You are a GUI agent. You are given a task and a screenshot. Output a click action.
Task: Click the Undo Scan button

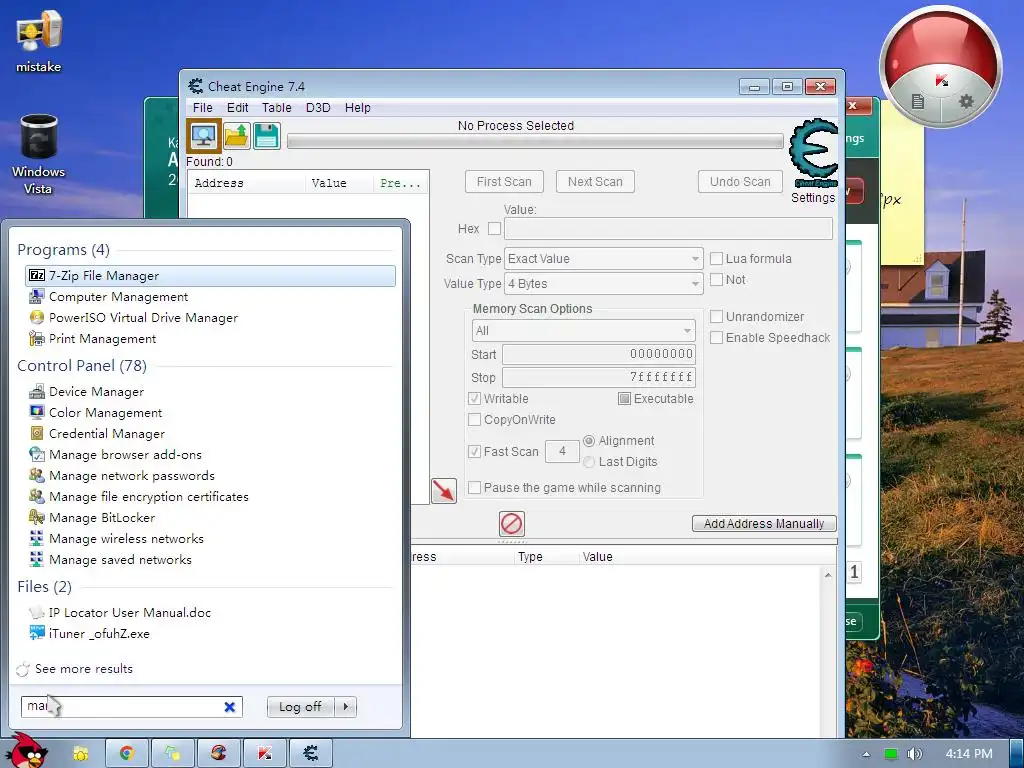coord(740,182)
